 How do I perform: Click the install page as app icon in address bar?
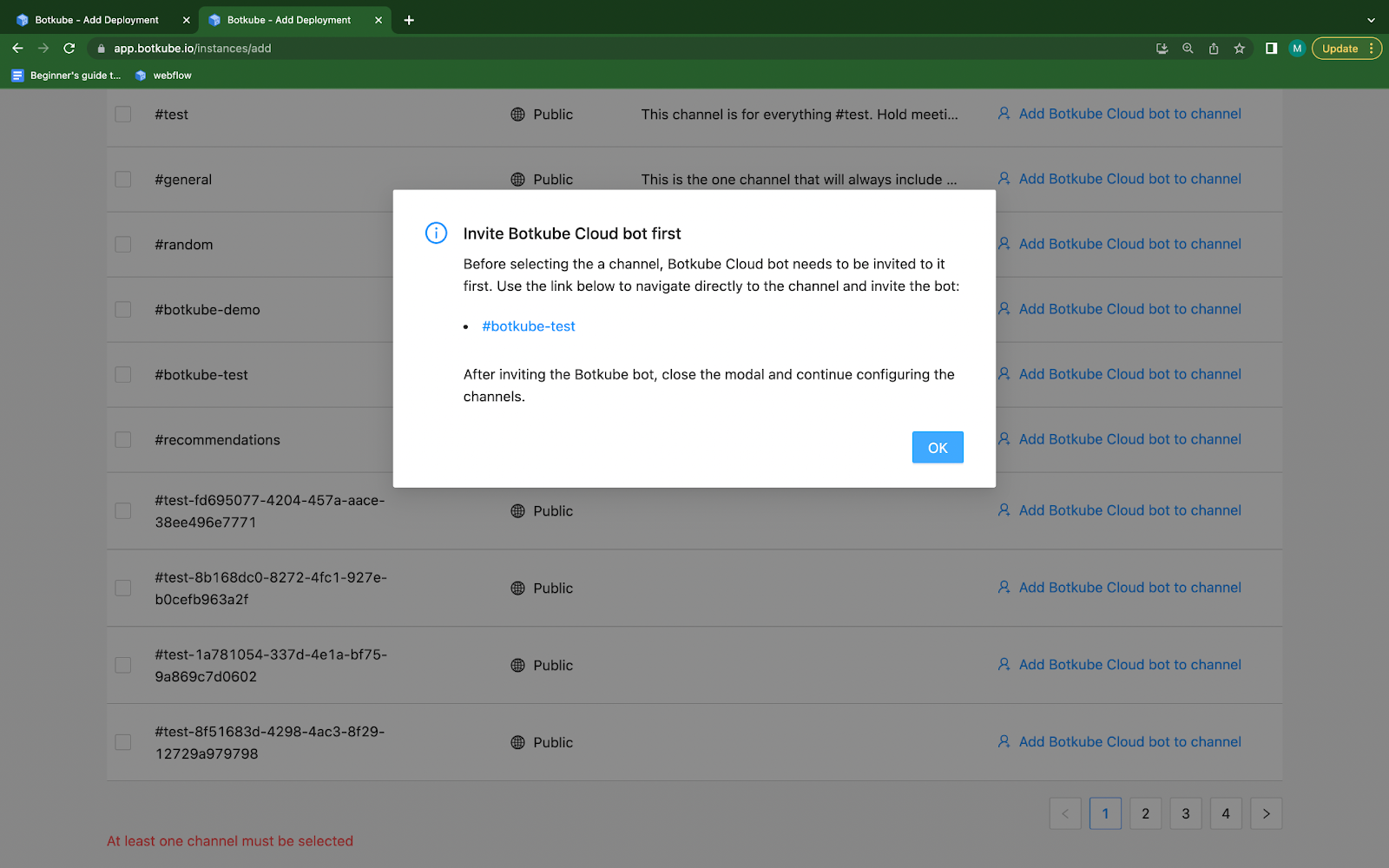(x=1161, y=49)
